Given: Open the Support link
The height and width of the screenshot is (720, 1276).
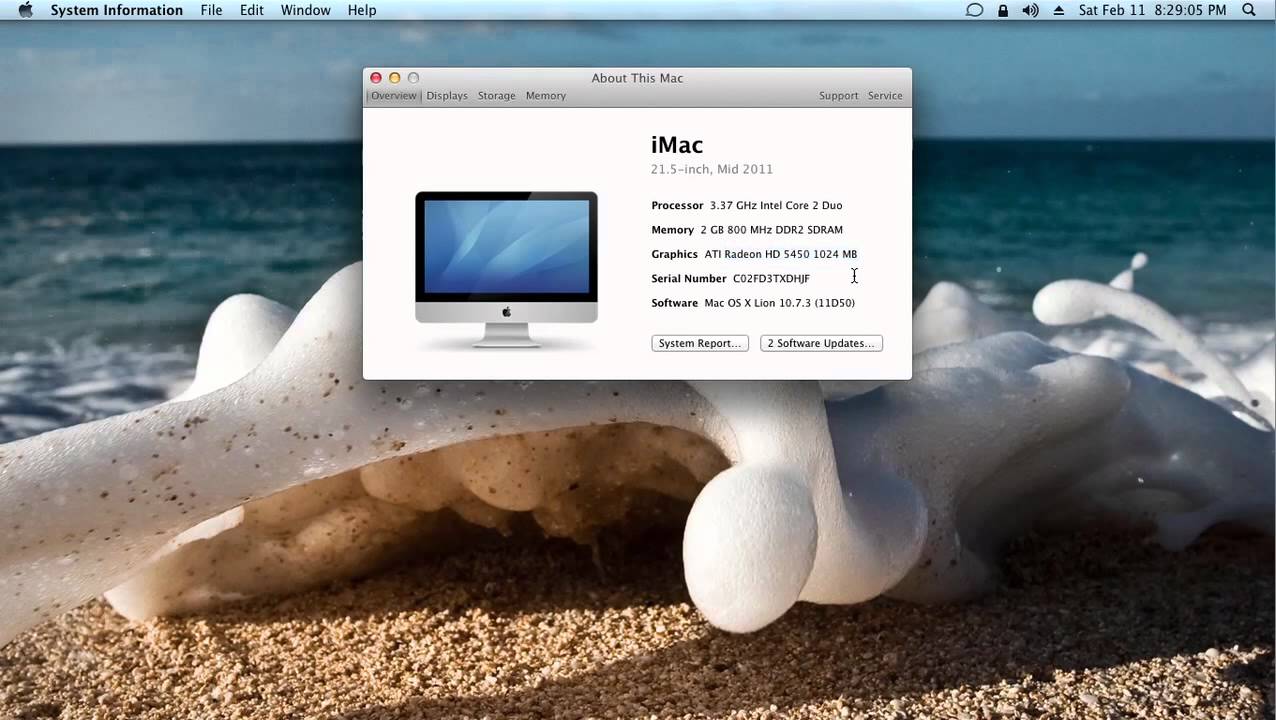Looking at the screenshot, I should click(838, 96).
